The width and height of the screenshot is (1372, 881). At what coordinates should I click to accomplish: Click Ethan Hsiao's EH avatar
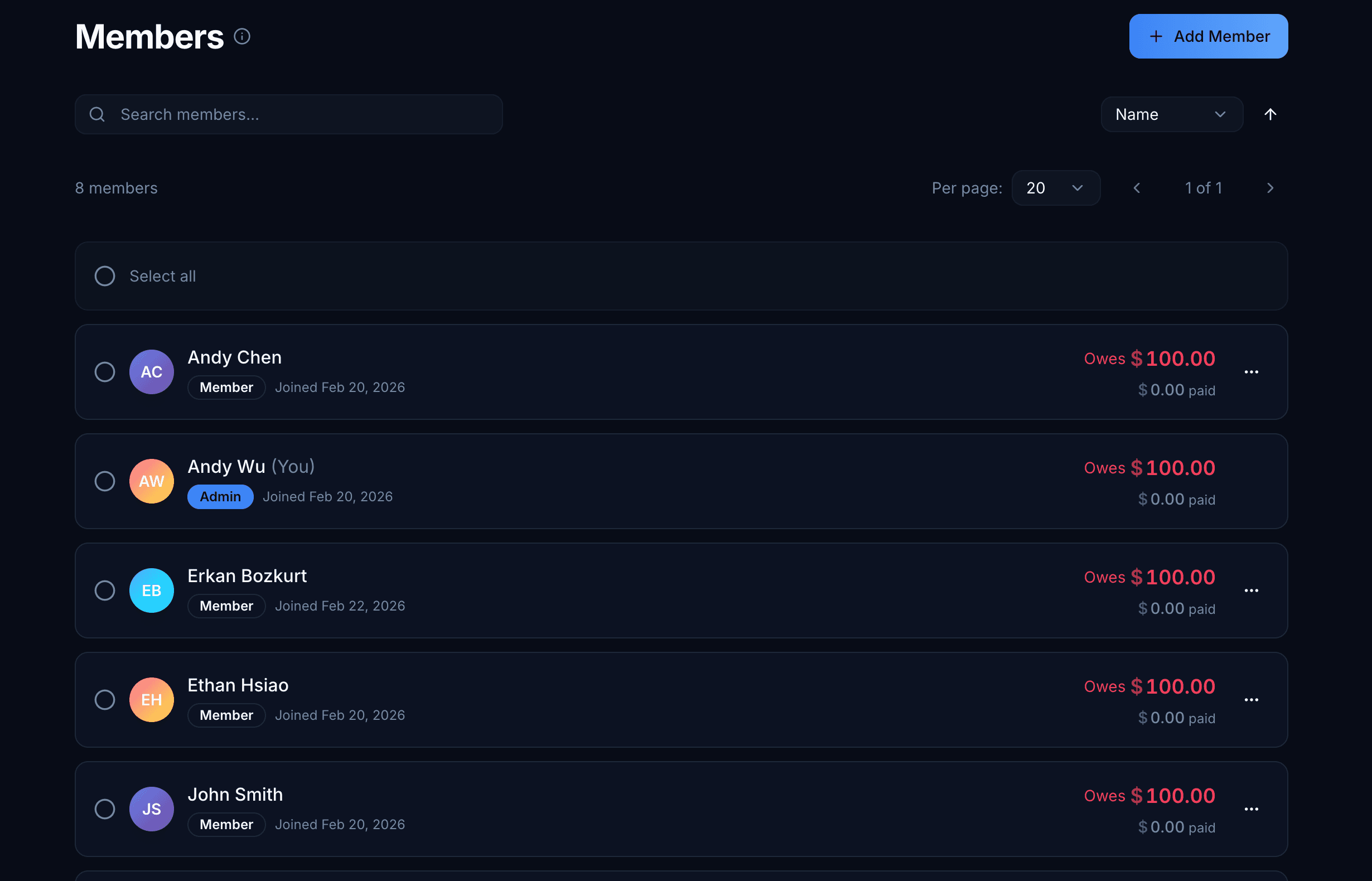click(151, 700)
